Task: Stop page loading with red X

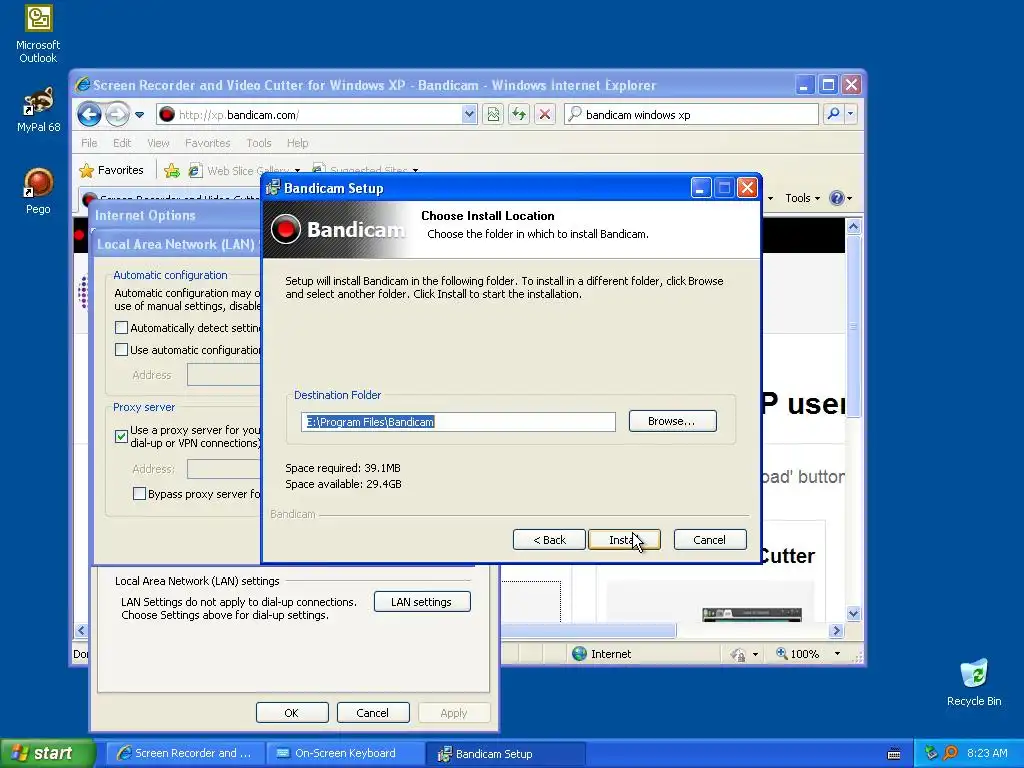Action: [545, 115]
